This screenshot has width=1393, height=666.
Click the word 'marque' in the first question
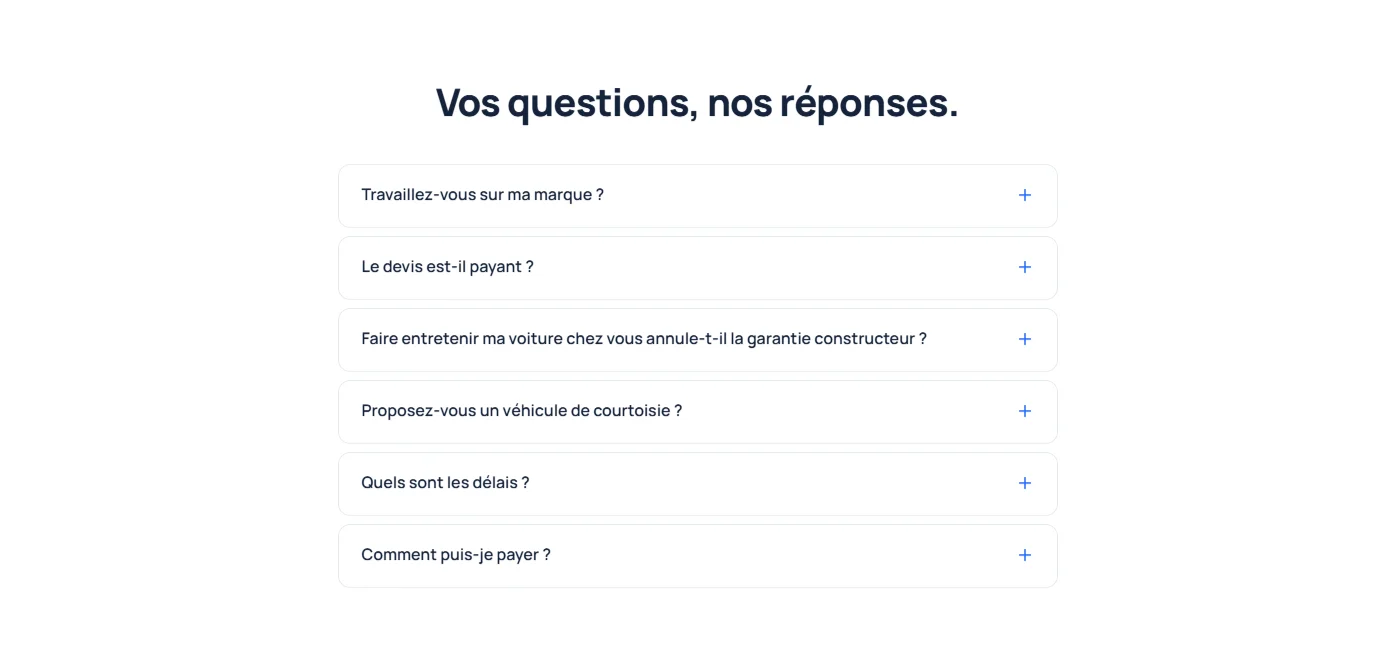pyautogui.click(x=562, y=196)
